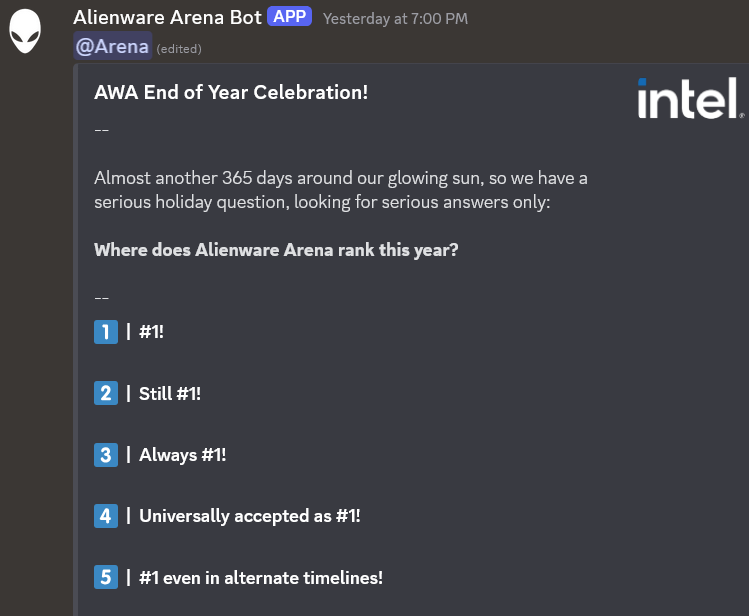Click the number 2 emoji icon
This screenshot has height=616, width=749.
coord(106,393)
